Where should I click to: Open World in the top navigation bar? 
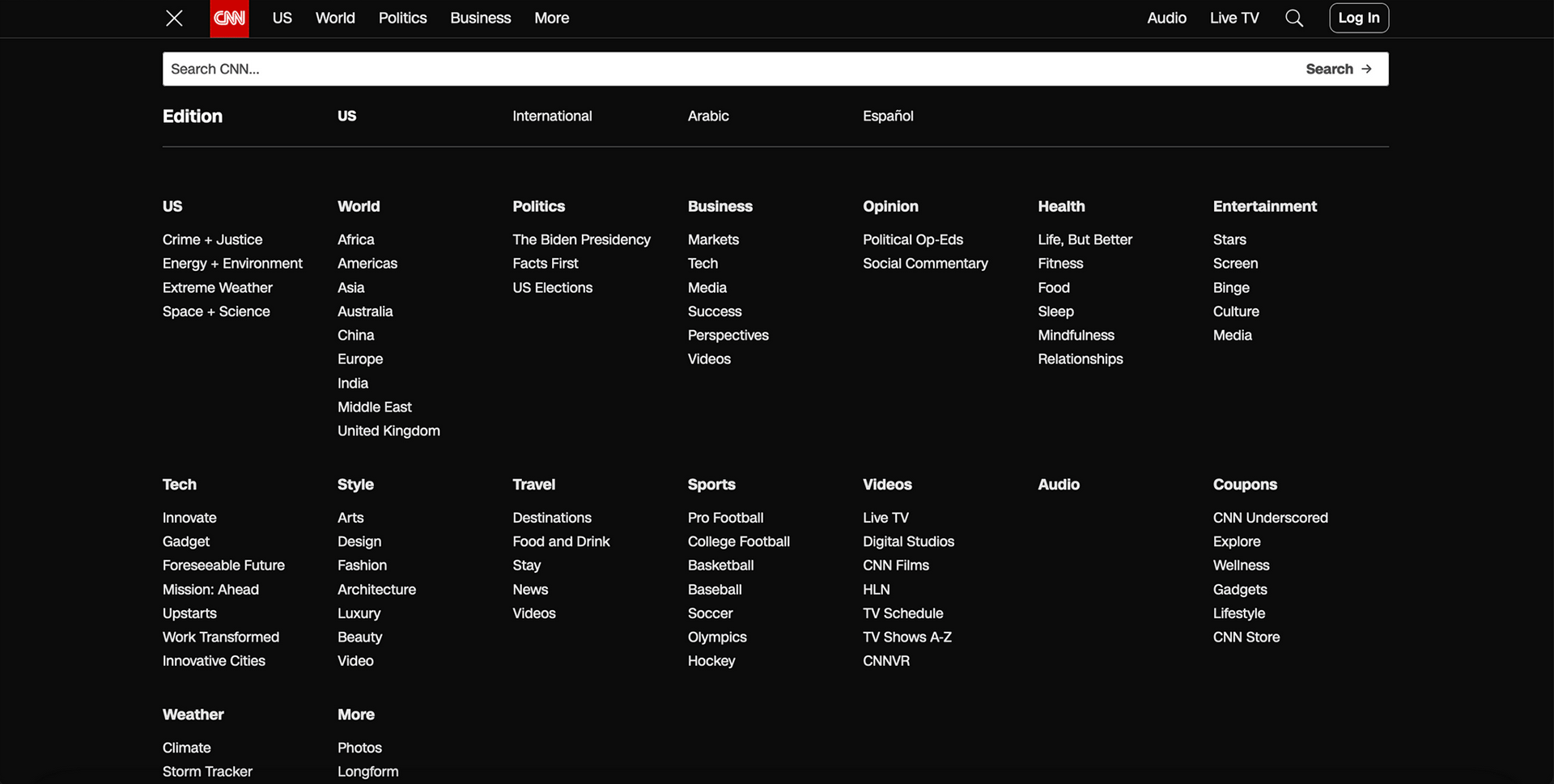(x=335, y=18)
